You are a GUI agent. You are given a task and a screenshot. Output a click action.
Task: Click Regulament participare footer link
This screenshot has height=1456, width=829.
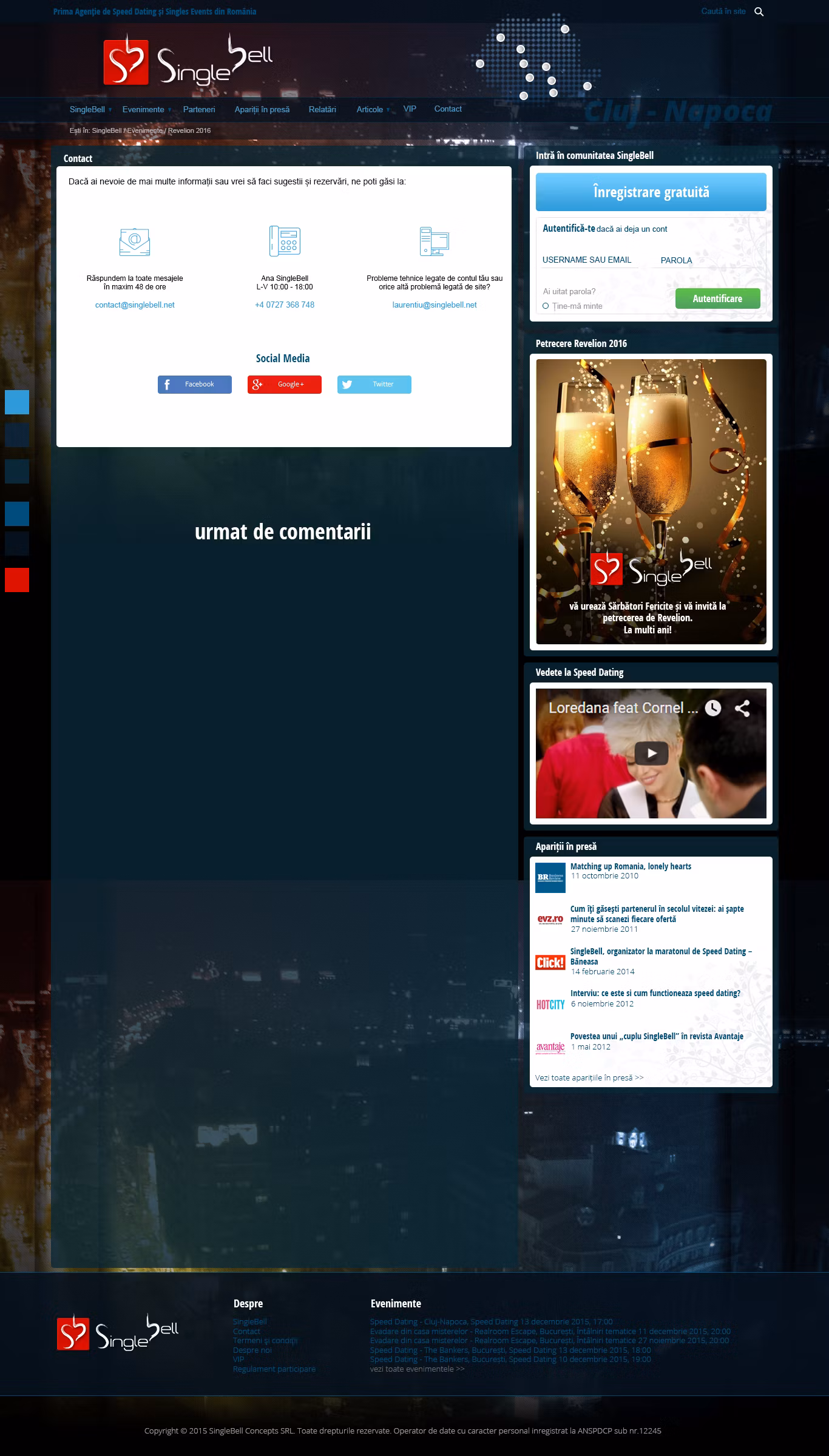tap(274, 1369)
